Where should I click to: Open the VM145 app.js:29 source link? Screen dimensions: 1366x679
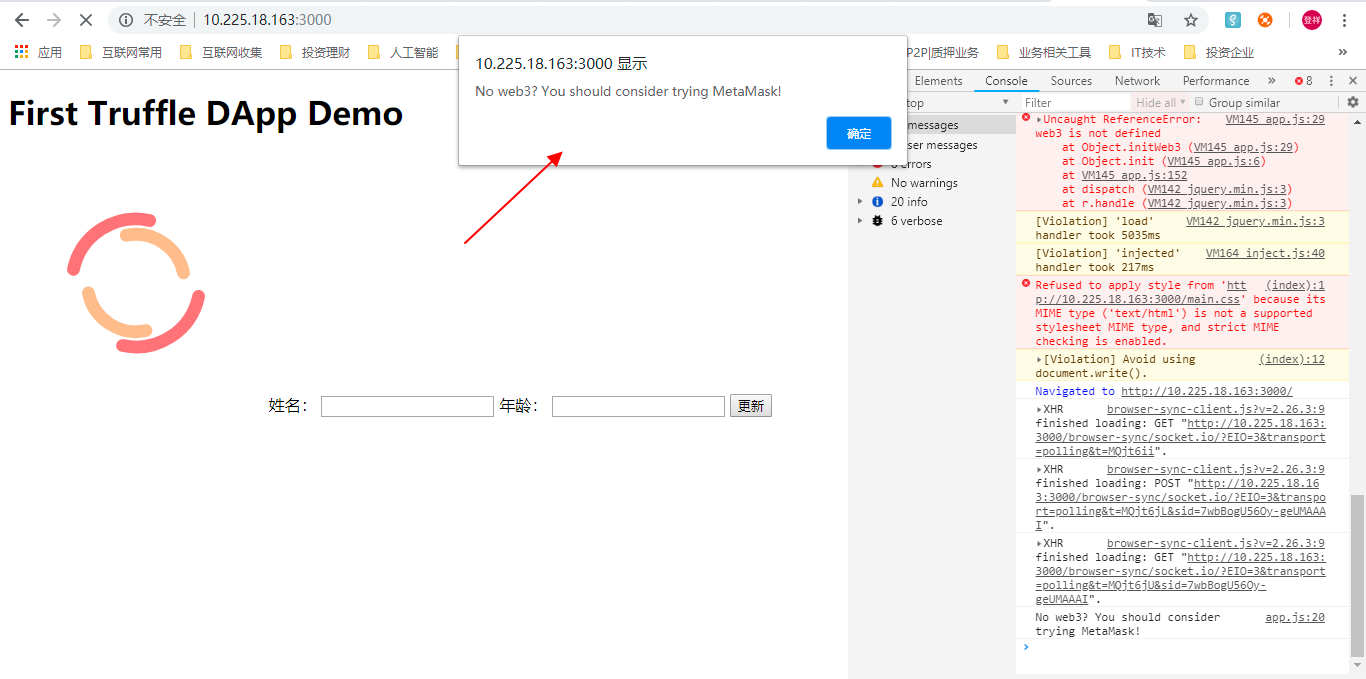[x=1274, y=119]
